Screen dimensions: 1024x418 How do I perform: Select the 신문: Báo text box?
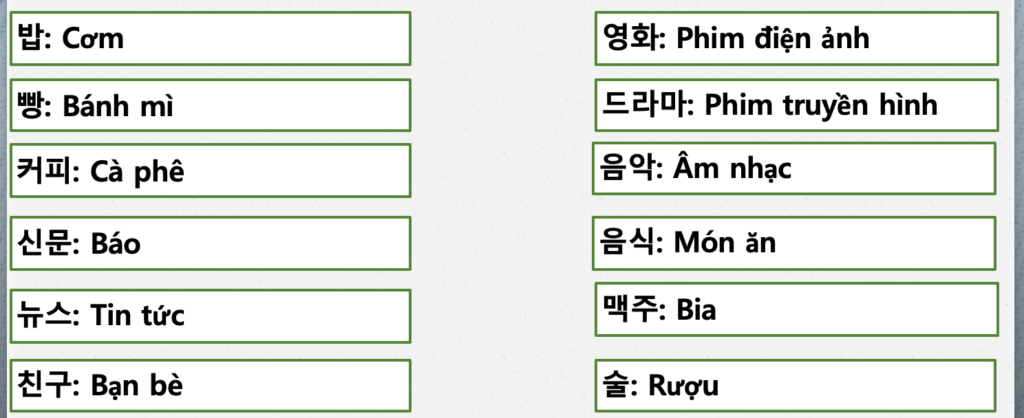tap(210, 243)
